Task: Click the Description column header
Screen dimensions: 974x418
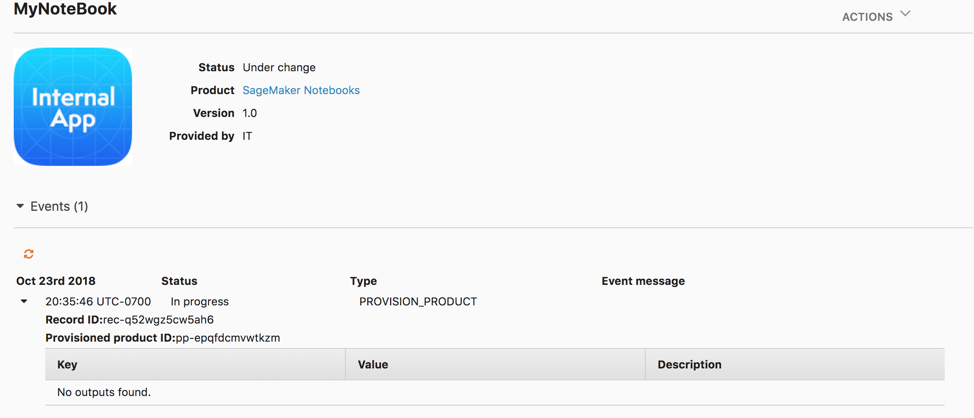Action: pos(689,364)
